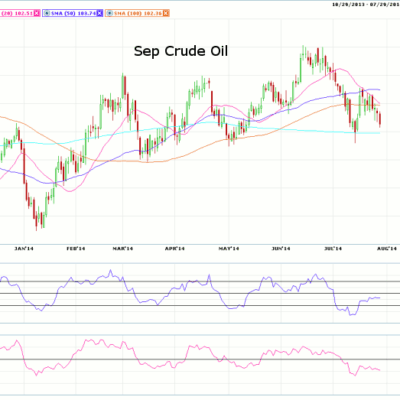Click the JAN'14 axis label
This screenshot has height=400, width=400.
tap(24, 249)
